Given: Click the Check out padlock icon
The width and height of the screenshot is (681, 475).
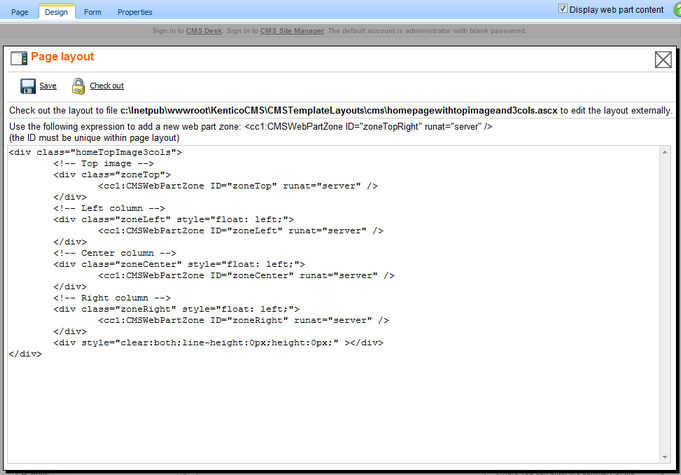Looking at the screenshot, I should click(78, 86).
